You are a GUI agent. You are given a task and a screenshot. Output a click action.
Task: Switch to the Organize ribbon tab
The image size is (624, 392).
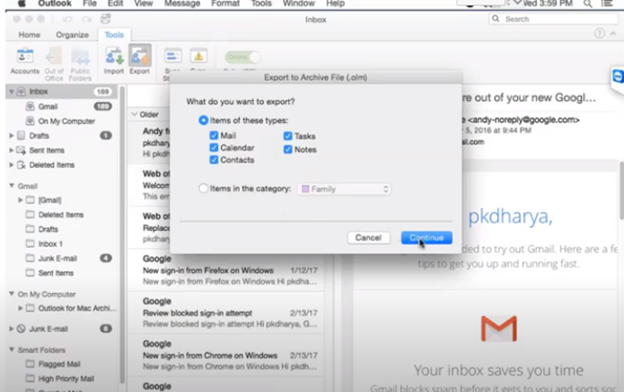(x=72, y=35)
